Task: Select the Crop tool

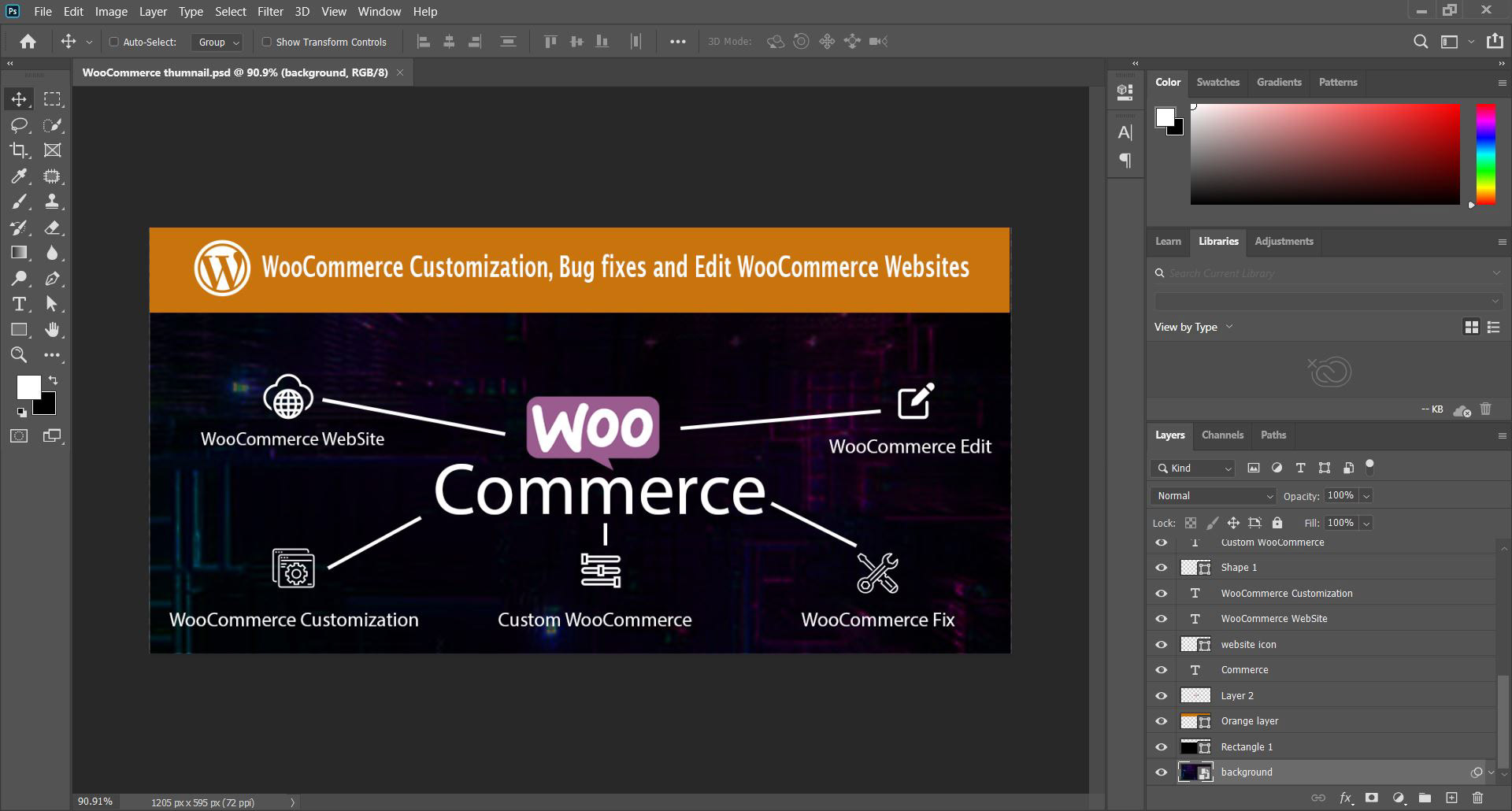Action: click(19, 150)
